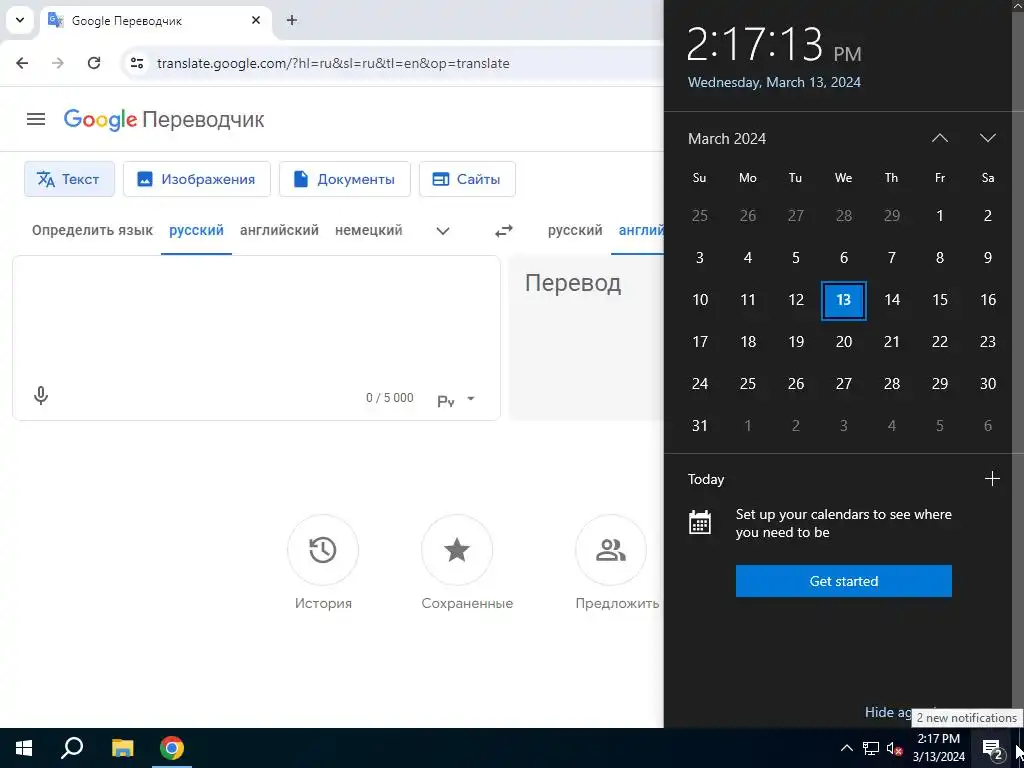Open the Action Center notifications icon
Image resolution: width=1024 pixels, height=768 pixels.
pos(993,748)
